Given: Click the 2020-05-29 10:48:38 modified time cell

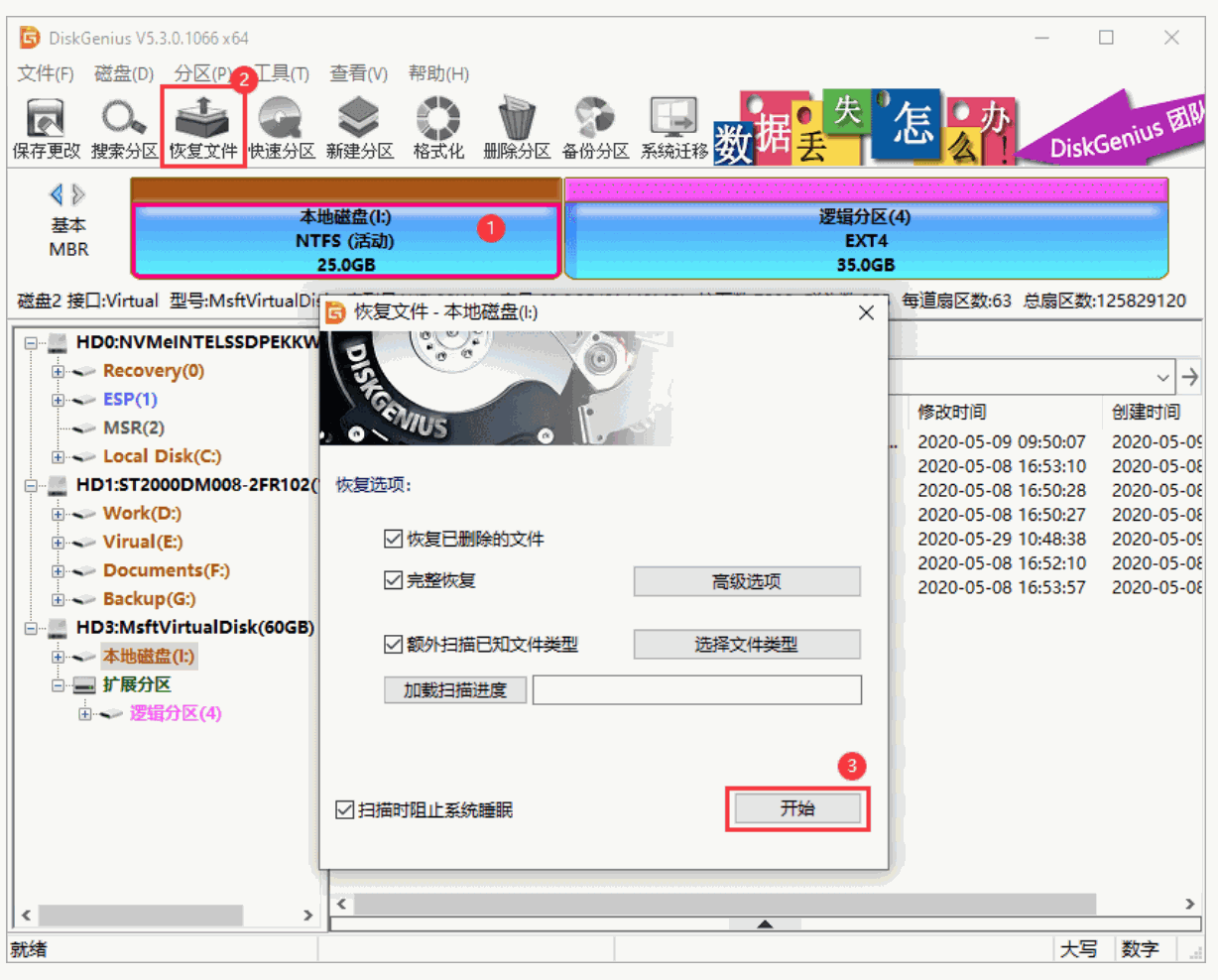Looking at the screenshot, I should click(1002, 539).
